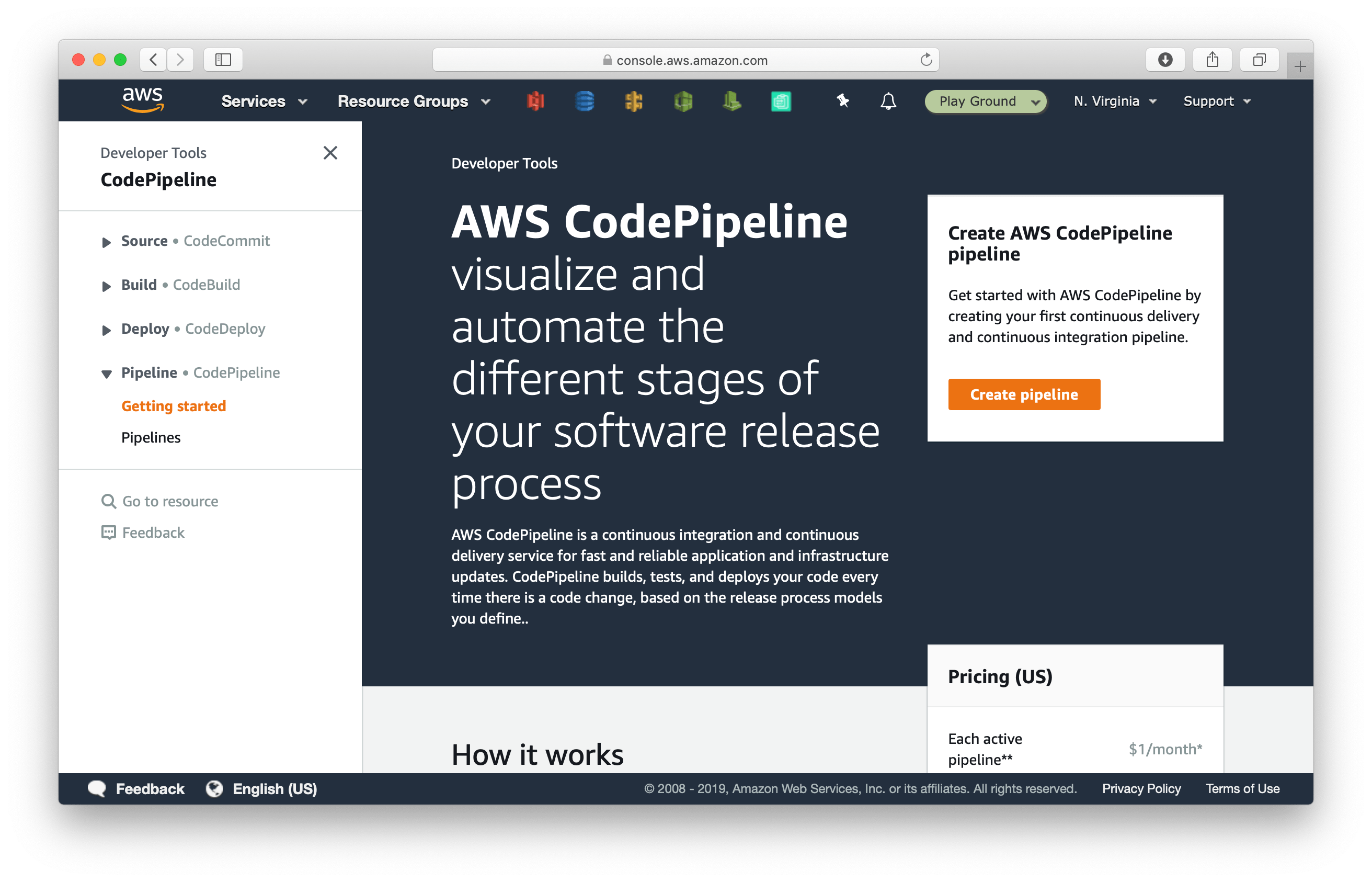Open the N. Virginia region dropdown
This screenshot has height=882, width=1372.
[1114, 101]
